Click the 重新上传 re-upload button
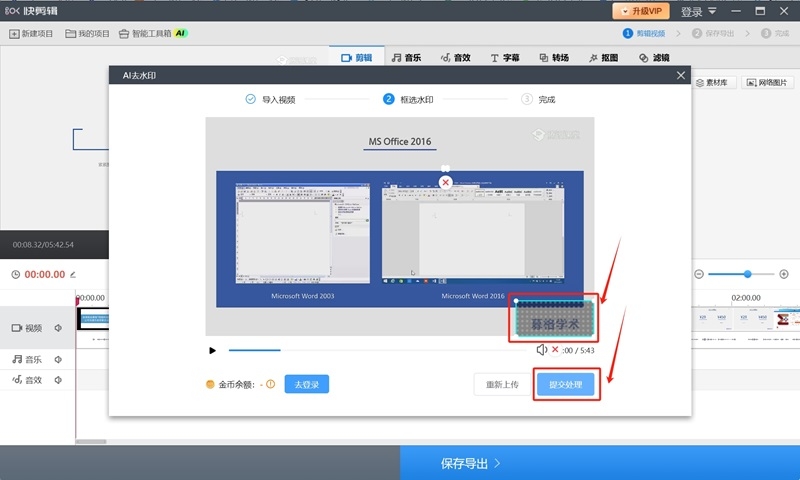 502,384
